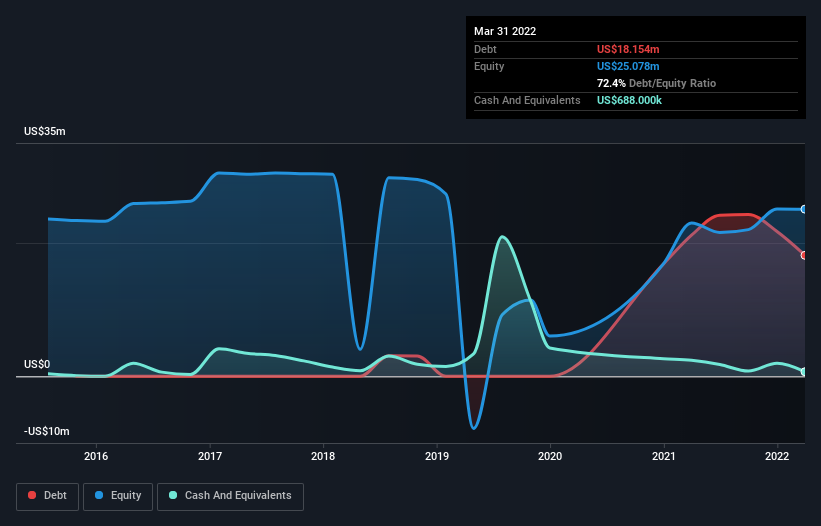Click Cash And Equivalents label in tooltip
The image size is (821, 526).
click(x=527, y=100)
